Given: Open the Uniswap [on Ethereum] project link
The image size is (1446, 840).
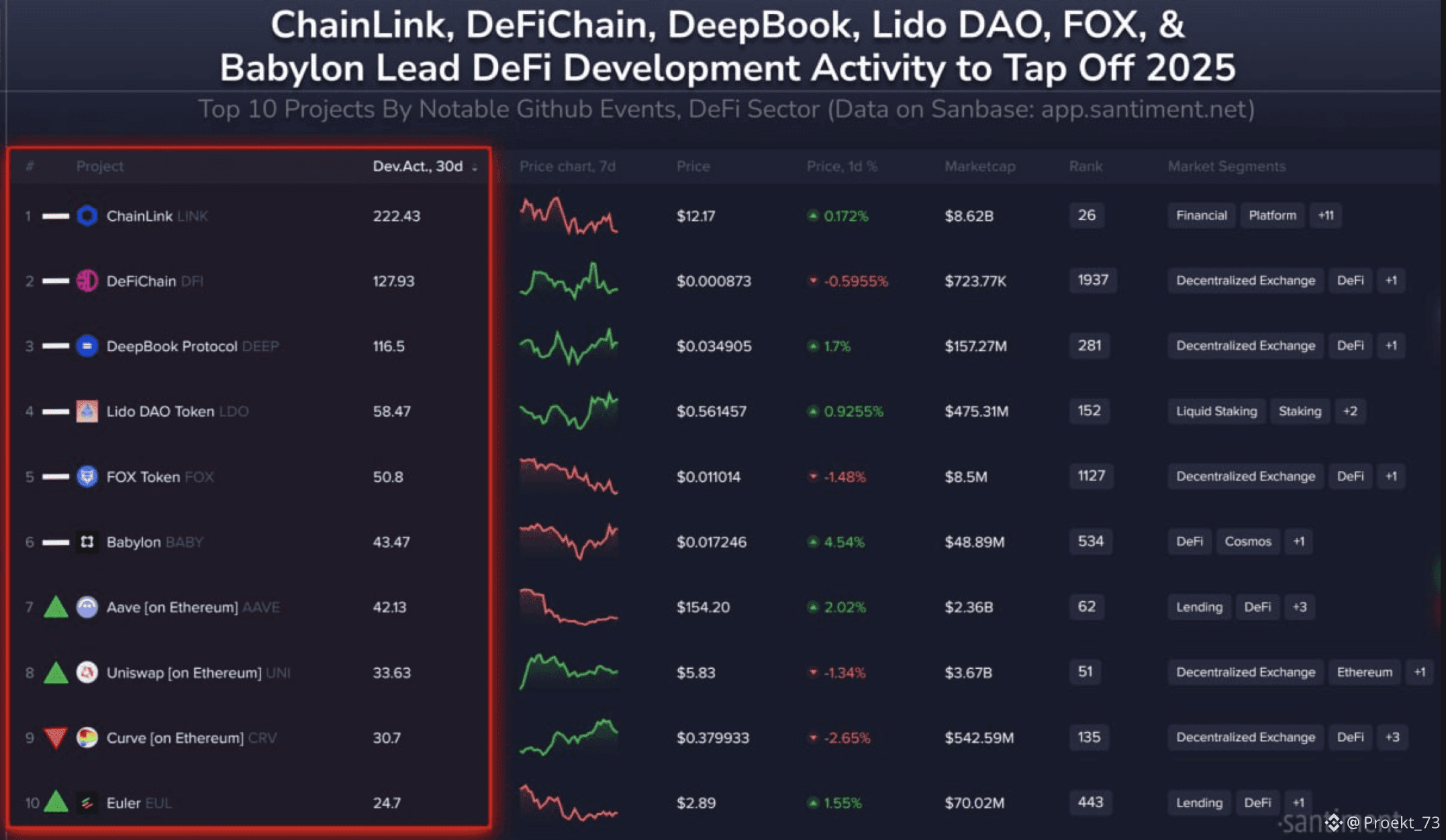Looking at the screenshot, I should (x=184, y=672).
